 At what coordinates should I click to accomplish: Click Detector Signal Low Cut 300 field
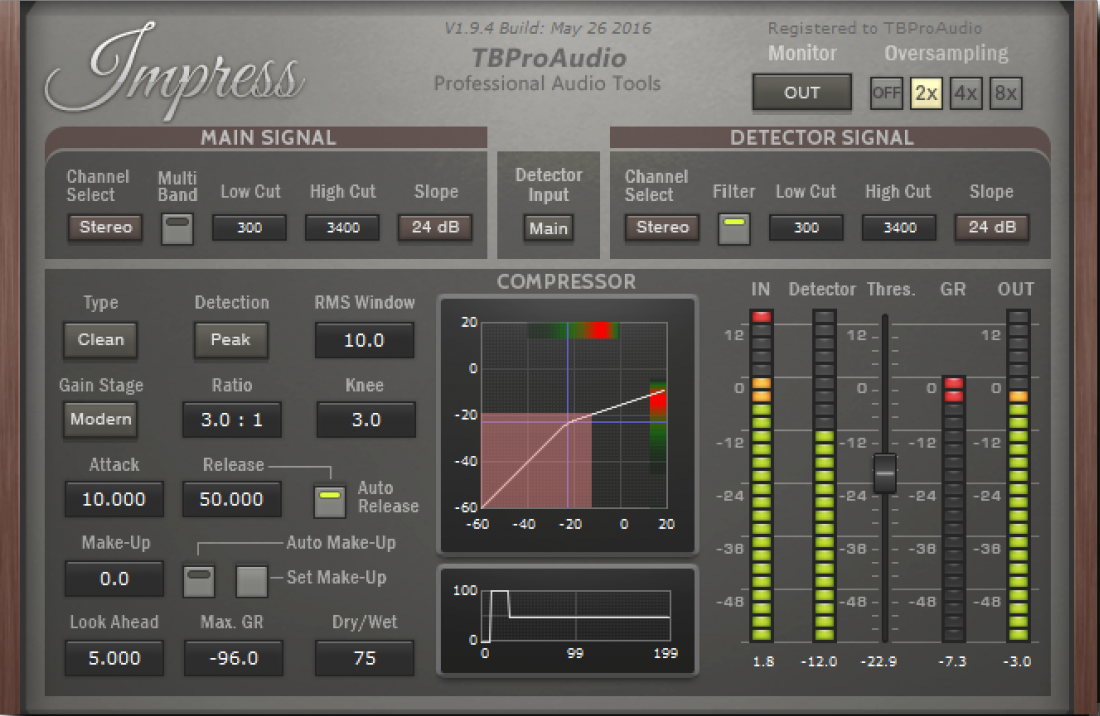pos(806,227)
